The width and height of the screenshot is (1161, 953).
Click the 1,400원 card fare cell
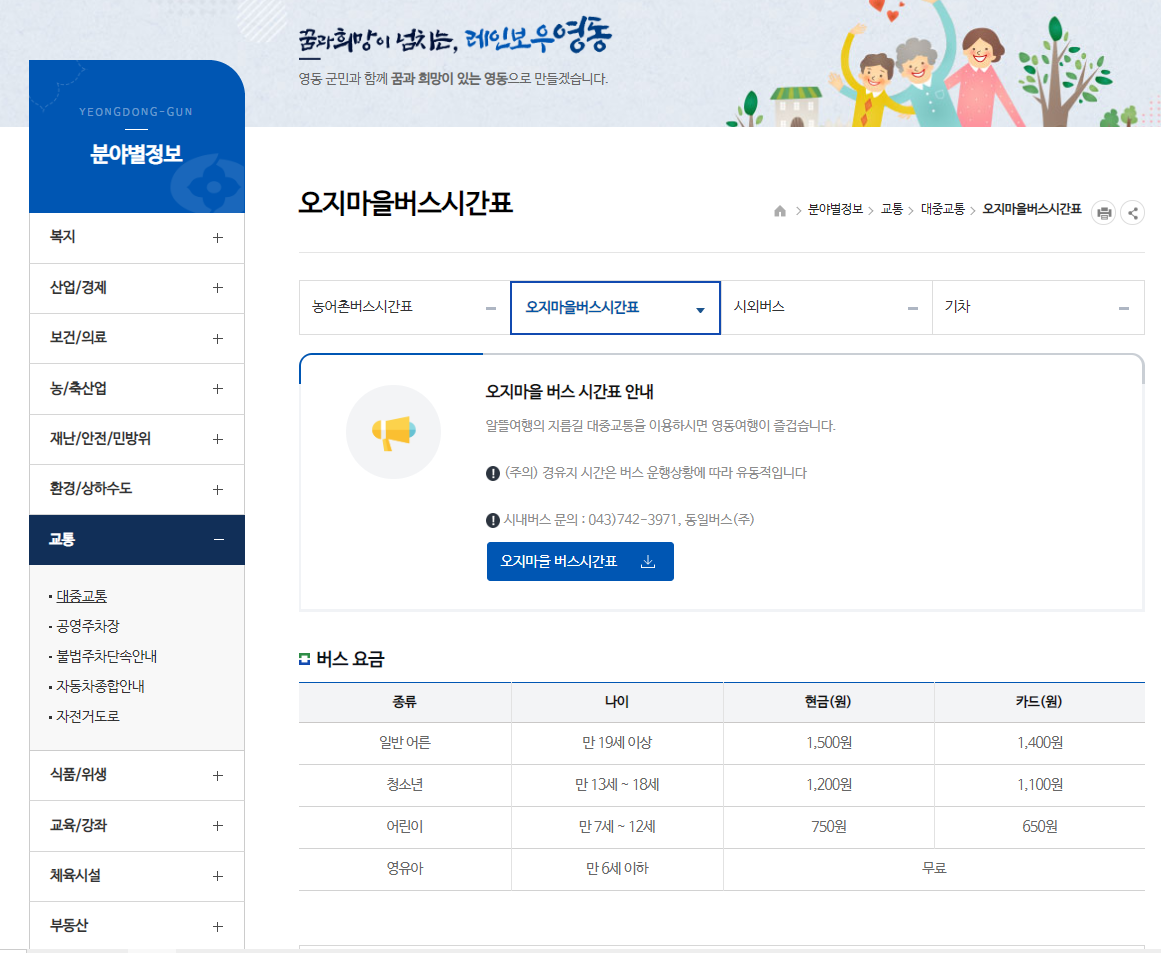tap(1040, 743)
